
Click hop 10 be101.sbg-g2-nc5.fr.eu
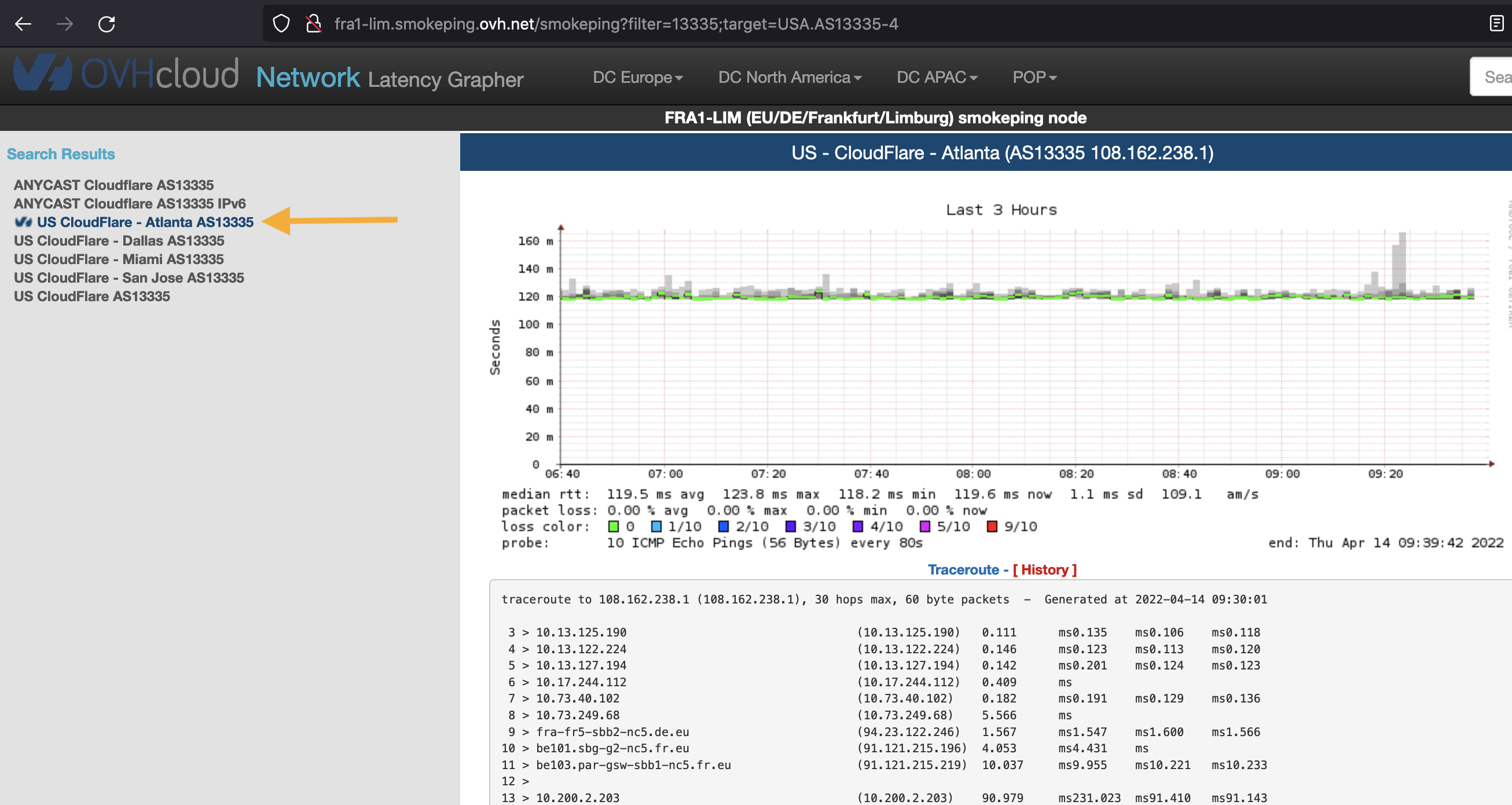[x=612, y=749]
